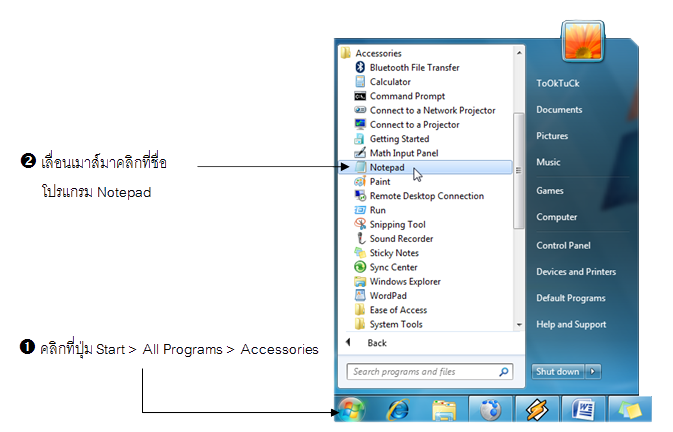673x432 pixels.
Task: Open Help and Support
Action: [x=571, y=324]
